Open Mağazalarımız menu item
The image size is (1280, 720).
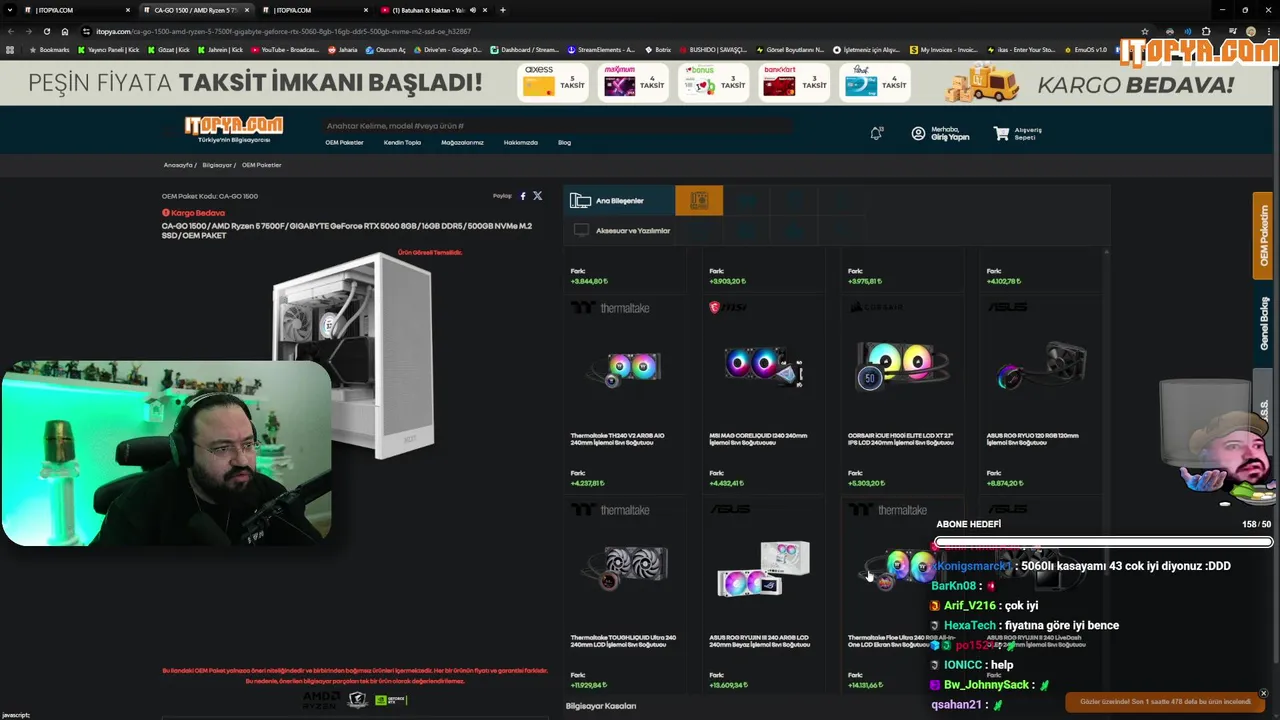[x=462, y=142]
